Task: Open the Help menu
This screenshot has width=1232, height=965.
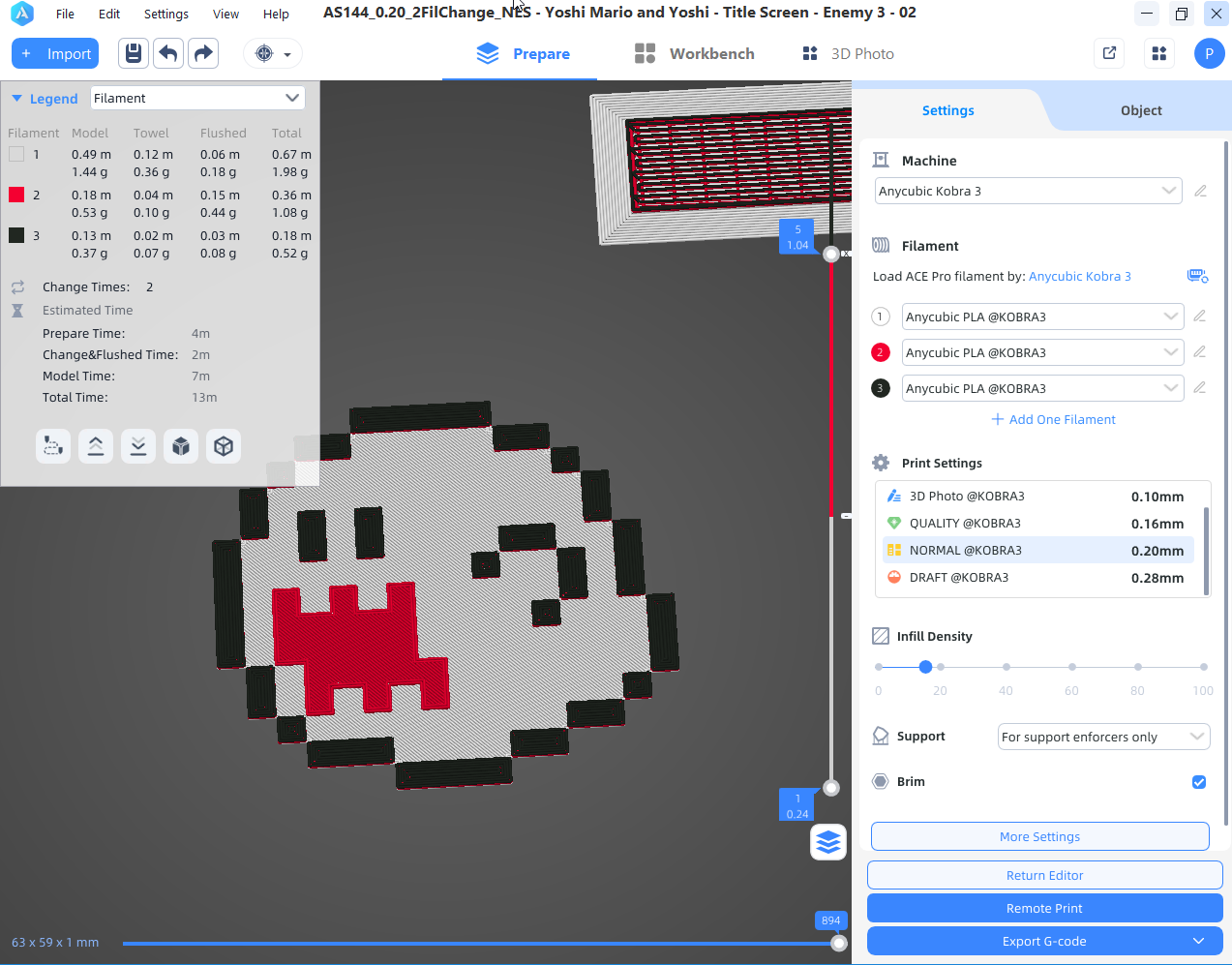Action: point(276,14)
